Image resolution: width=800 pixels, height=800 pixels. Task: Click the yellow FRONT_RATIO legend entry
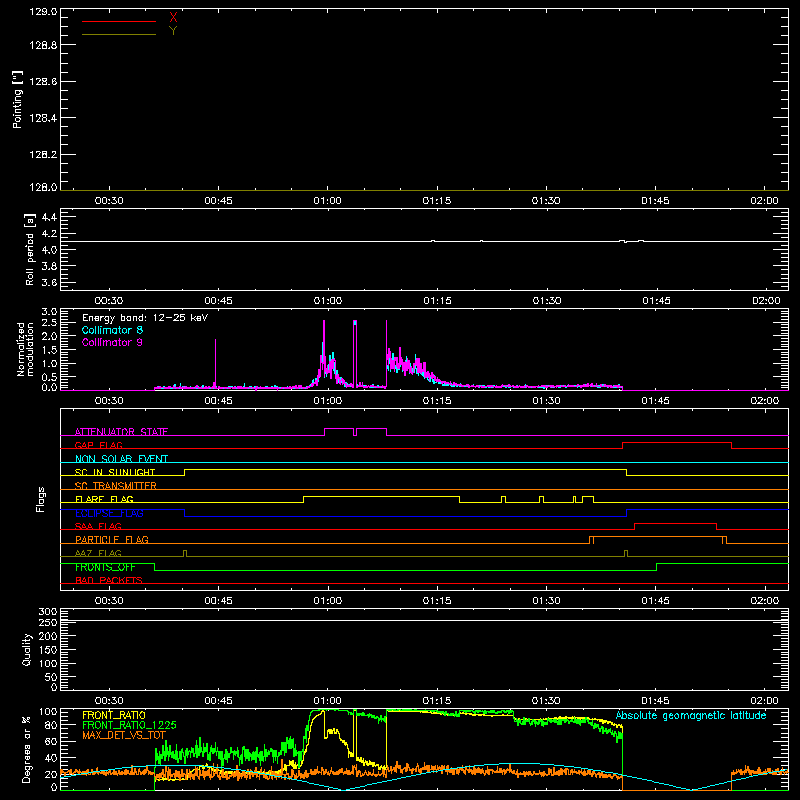point(114,715)
